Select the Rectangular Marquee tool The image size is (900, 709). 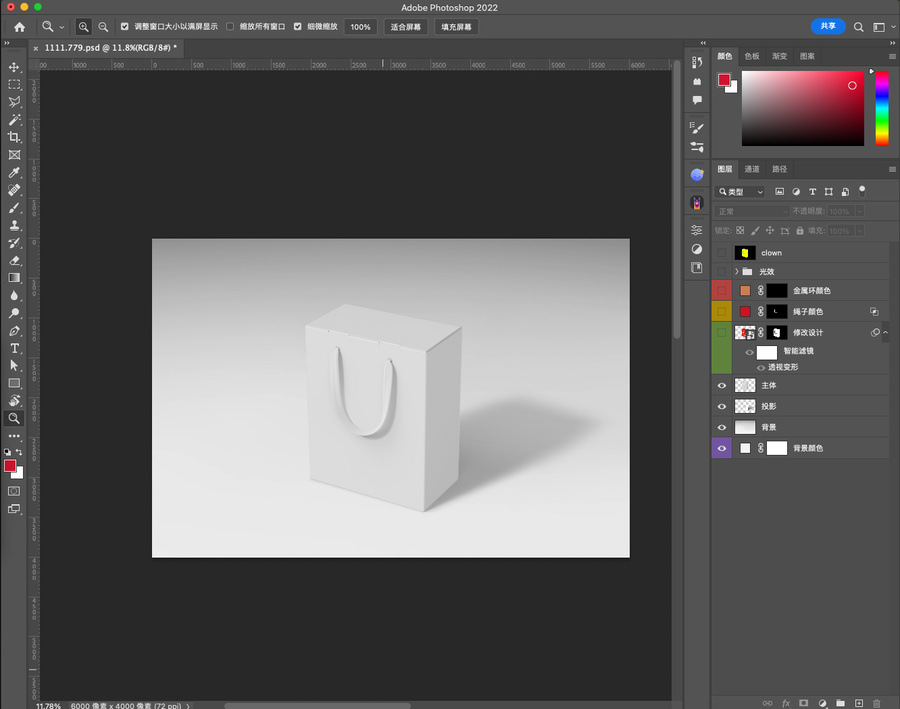(x=14, y=84)
